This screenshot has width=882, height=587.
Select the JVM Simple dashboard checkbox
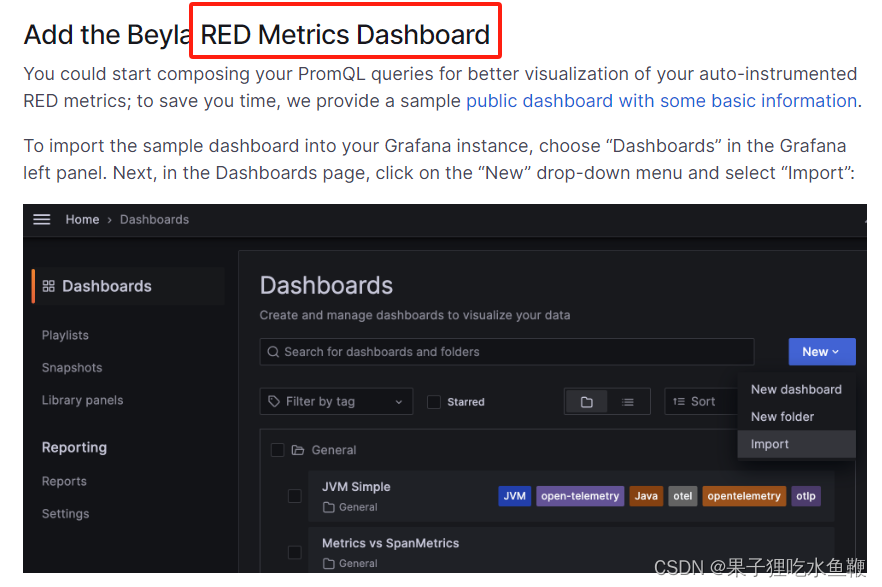pyautogui.click(x=294, y=496)
